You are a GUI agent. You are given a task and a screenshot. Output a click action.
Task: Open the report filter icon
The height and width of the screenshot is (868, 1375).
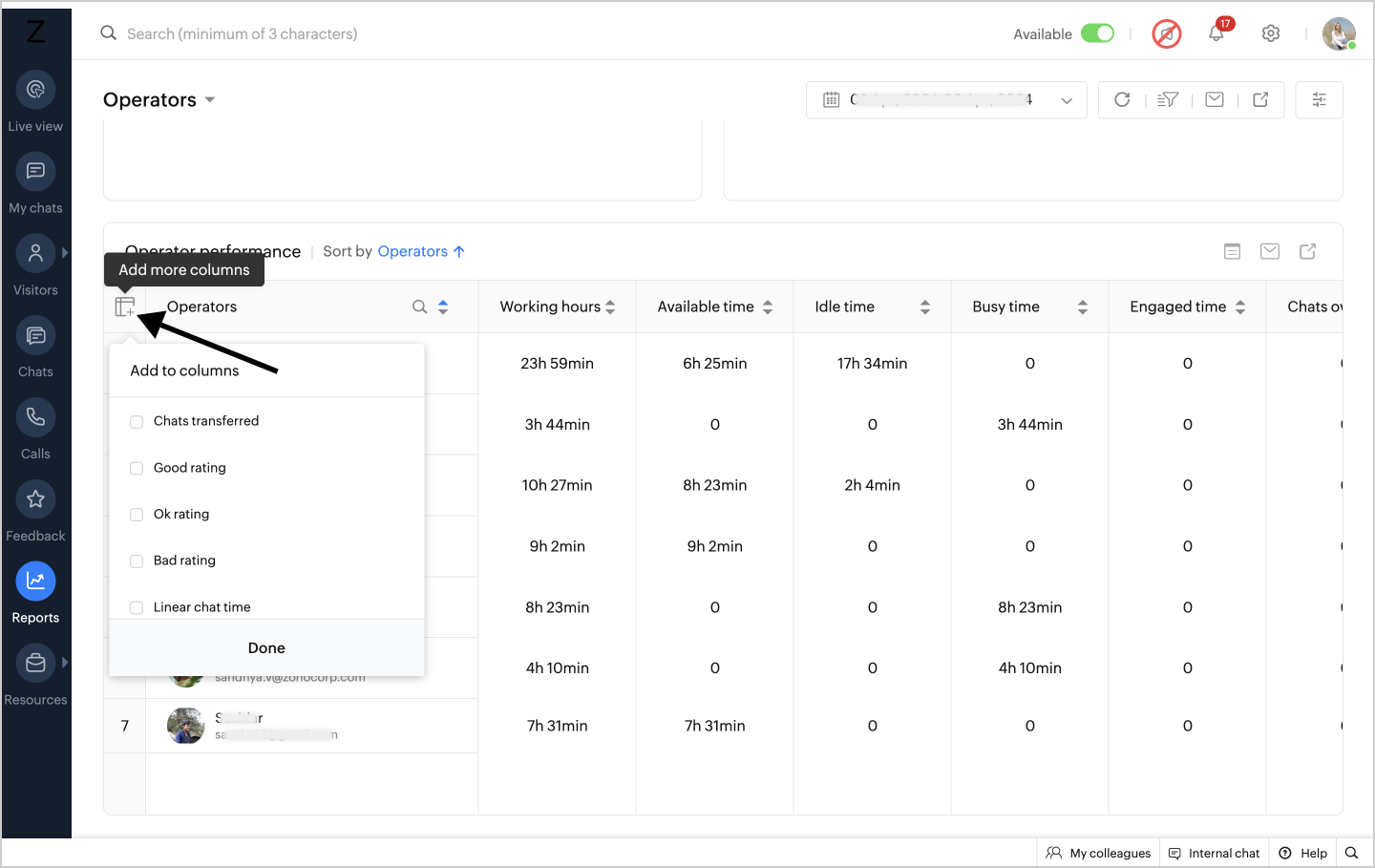(1167, 99)
